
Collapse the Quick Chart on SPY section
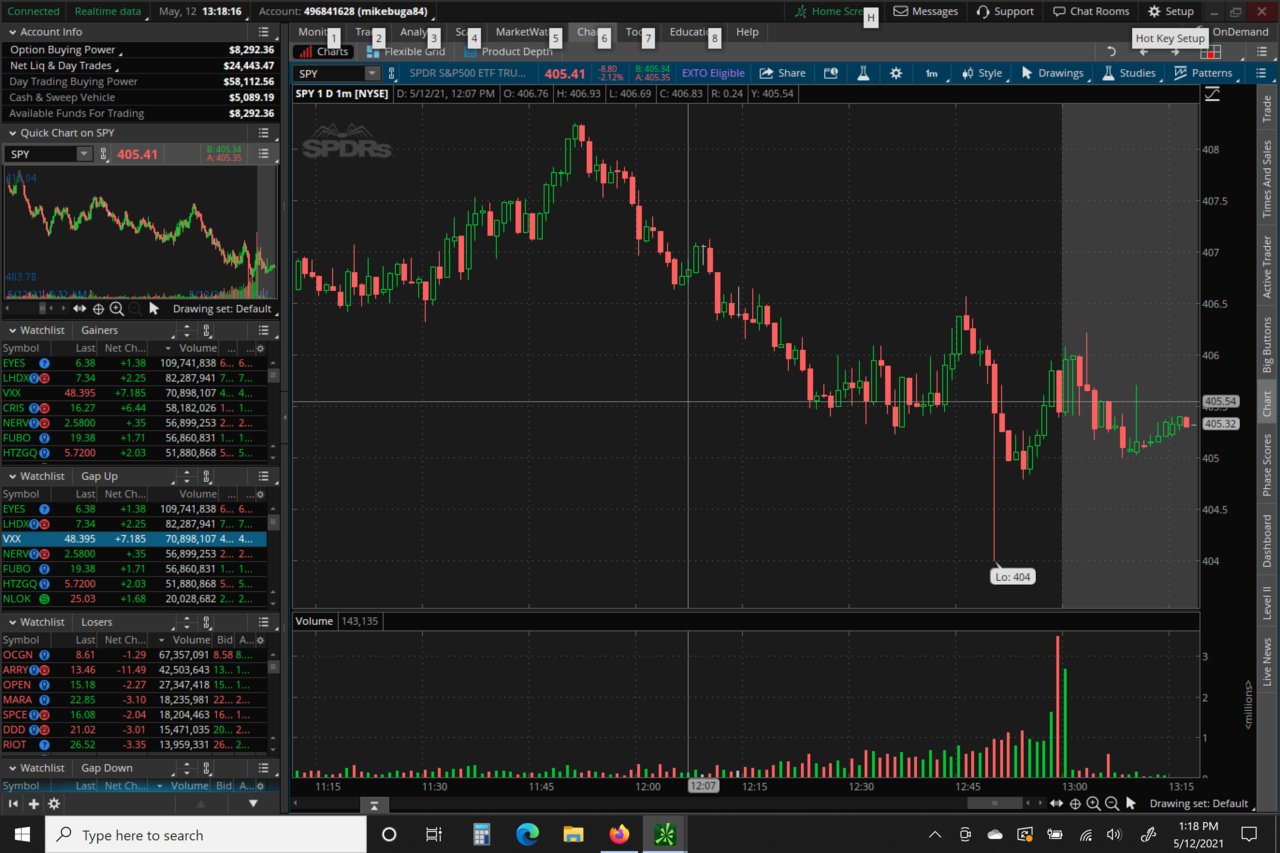13,133
